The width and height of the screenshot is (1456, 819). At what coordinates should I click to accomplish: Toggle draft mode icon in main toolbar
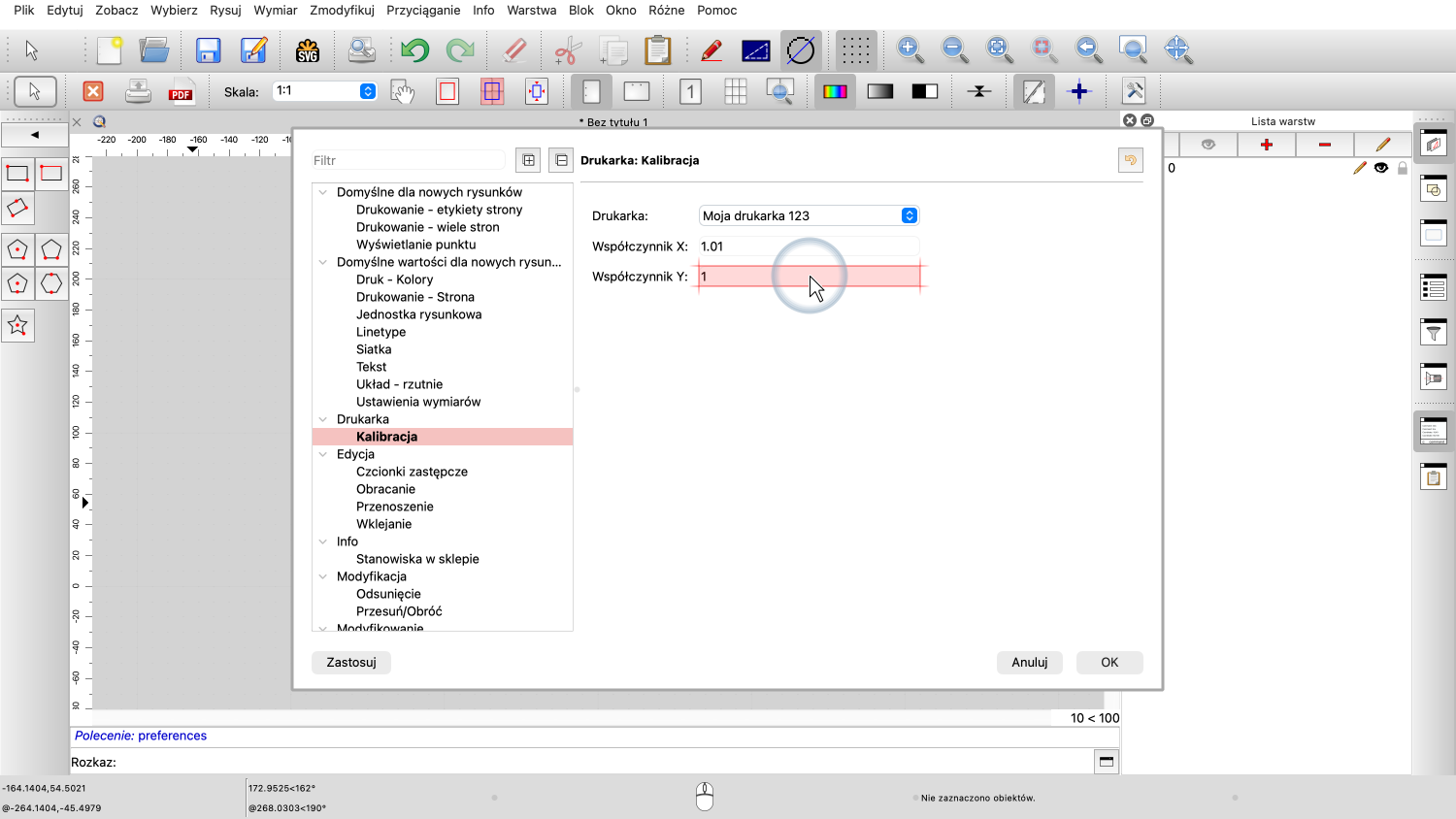tap(801, 49)
